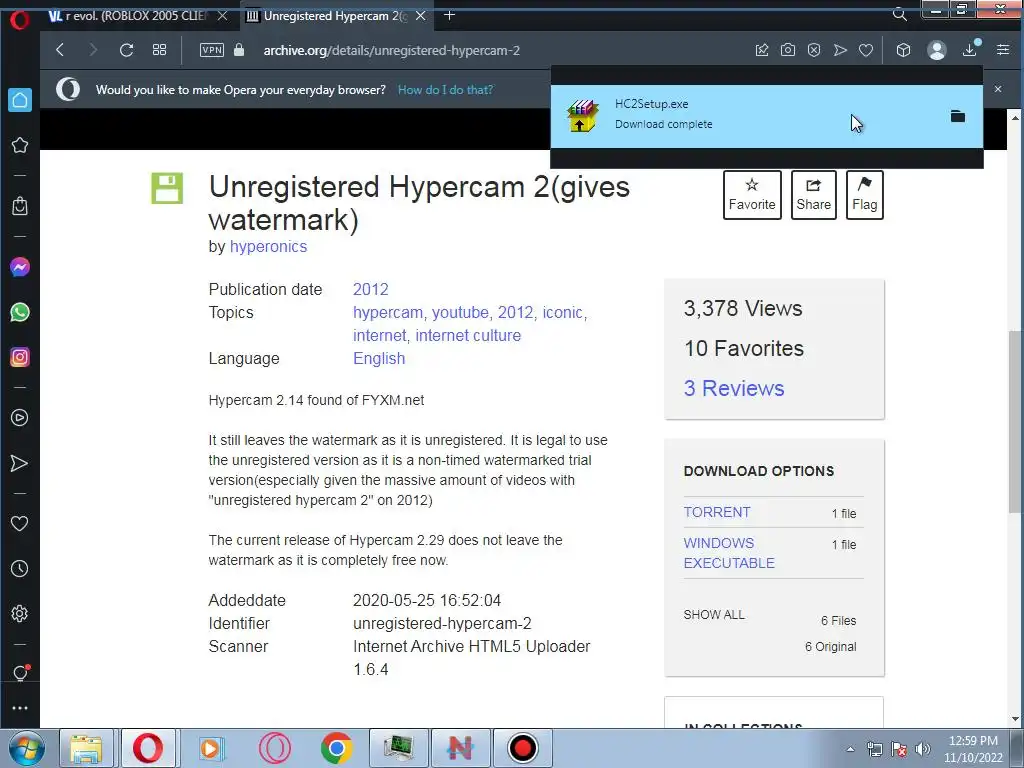Image resolution: width=1024 pixels, height=768 pixels.
Task: Open the internet culture topic link
Action: pyautogui.click(x=468, y=336)
